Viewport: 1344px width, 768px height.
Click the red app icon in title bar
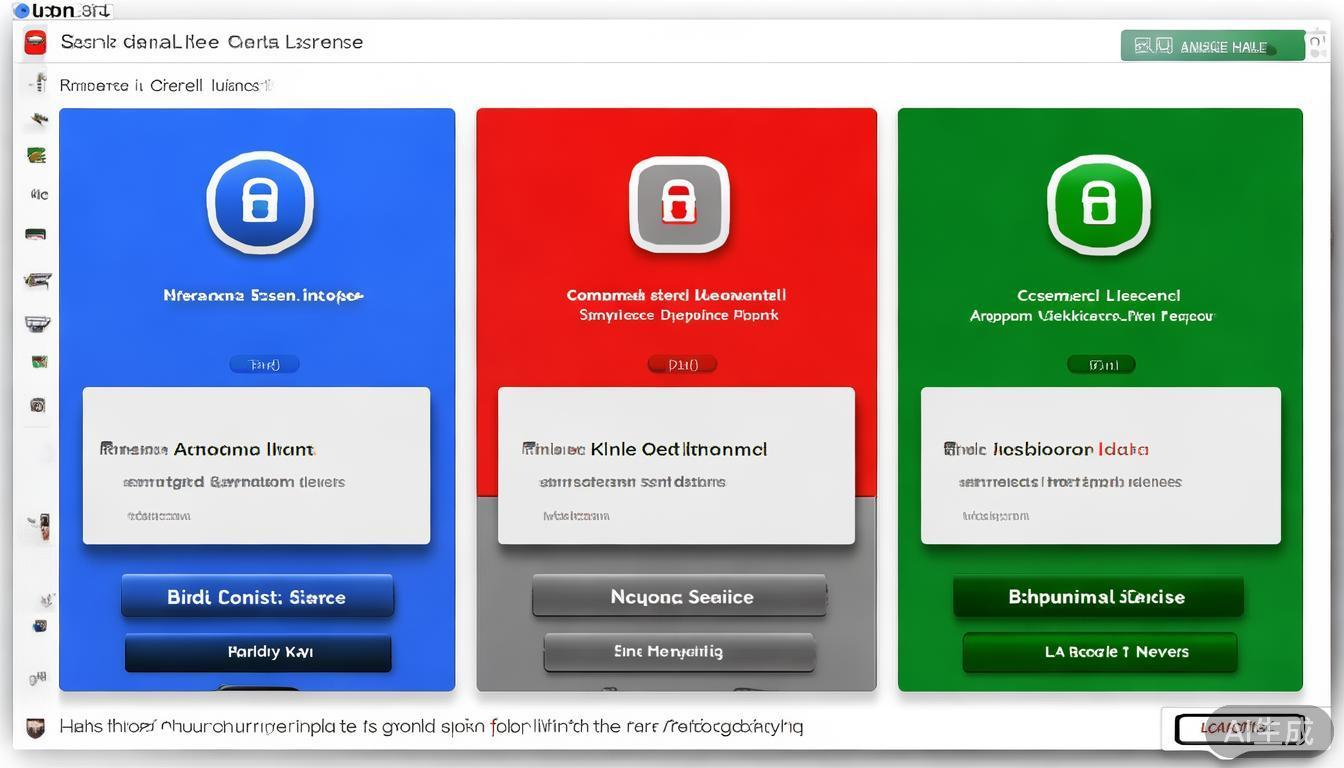(x=36, y=42)
